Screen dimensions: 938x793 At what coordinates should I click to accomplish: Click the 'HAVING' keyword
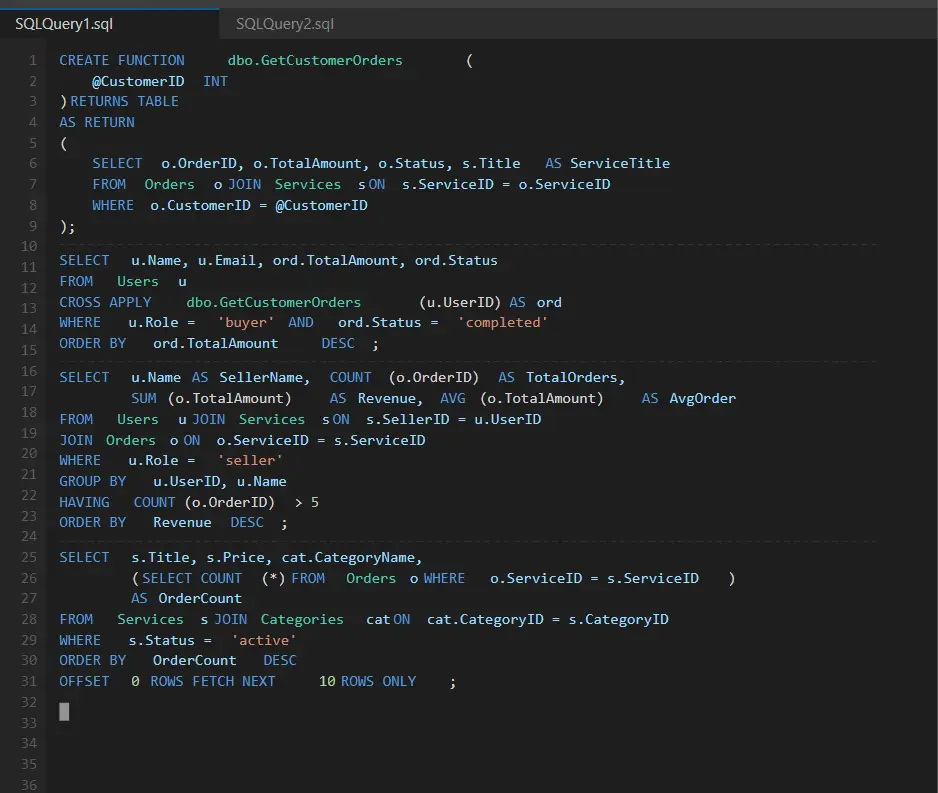pos(84,503)
